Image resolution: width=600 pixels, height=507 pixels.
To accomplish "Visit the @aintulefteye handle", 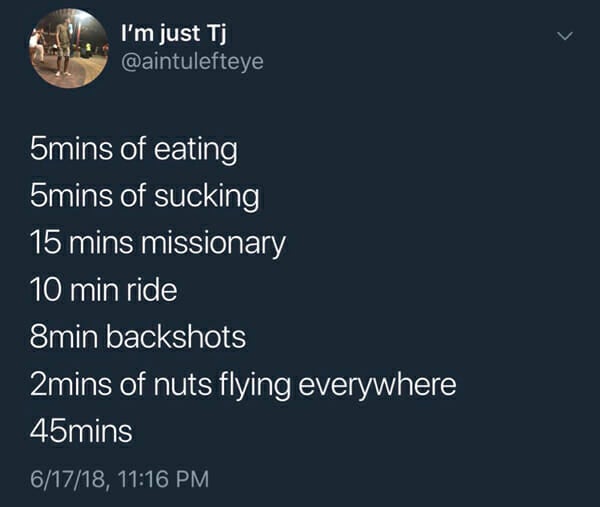I will (x=192, y=62).
